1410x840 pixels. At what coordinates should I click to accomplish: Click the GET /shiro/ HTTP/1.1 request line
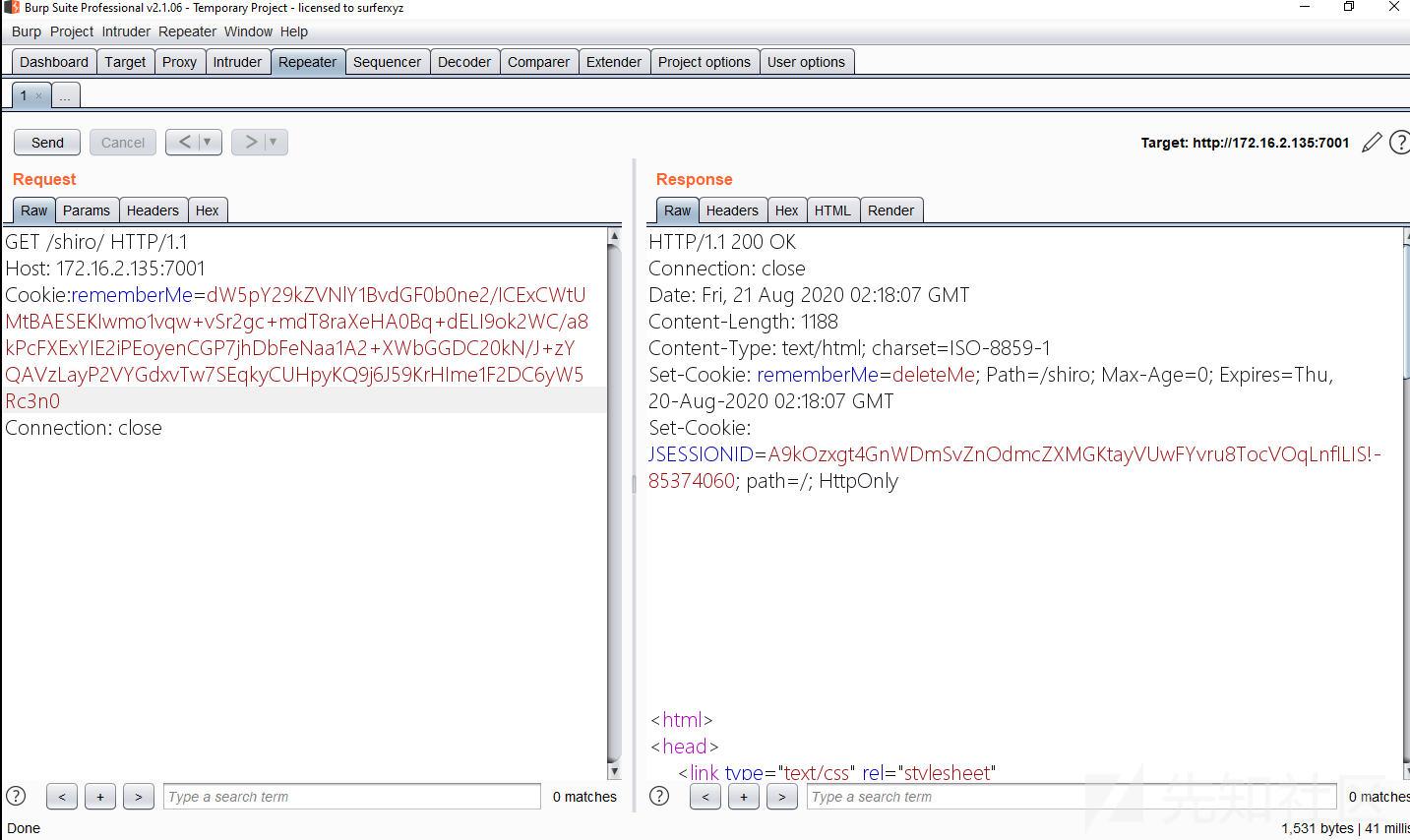coord(96,242)
